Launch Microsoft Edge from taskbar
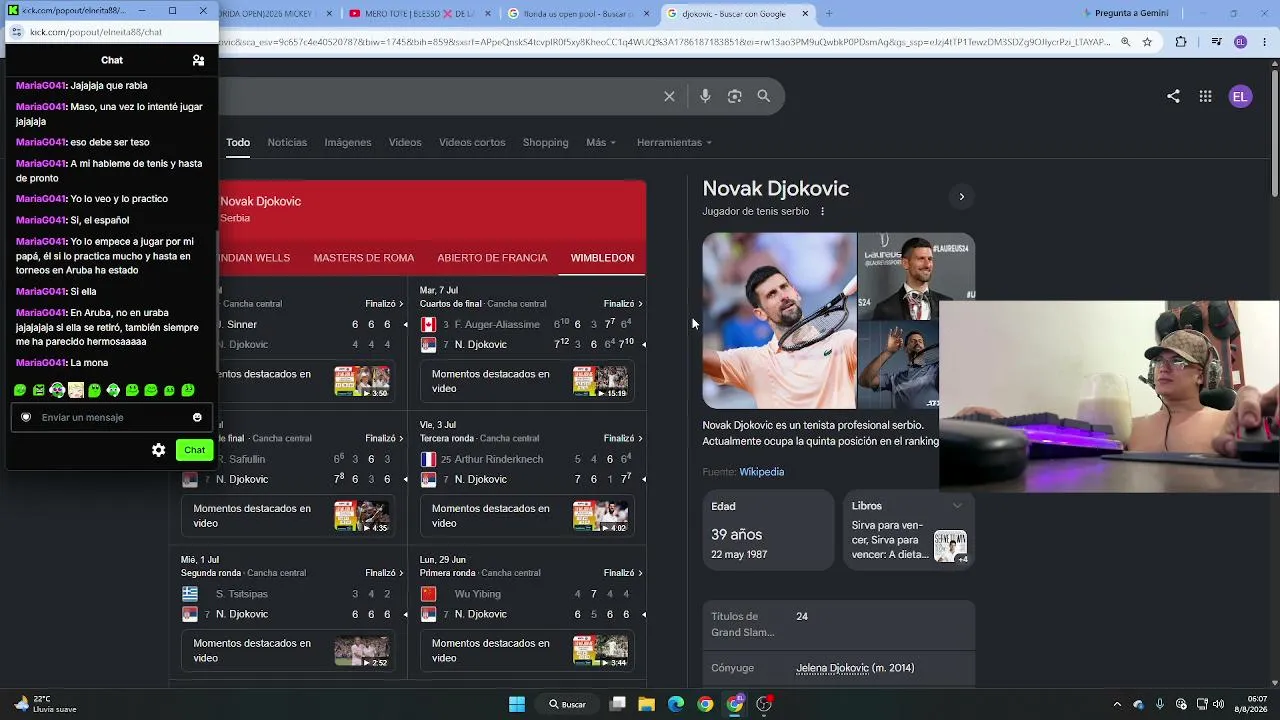The height and width of the screenshot is (720, 1280). 676,704
